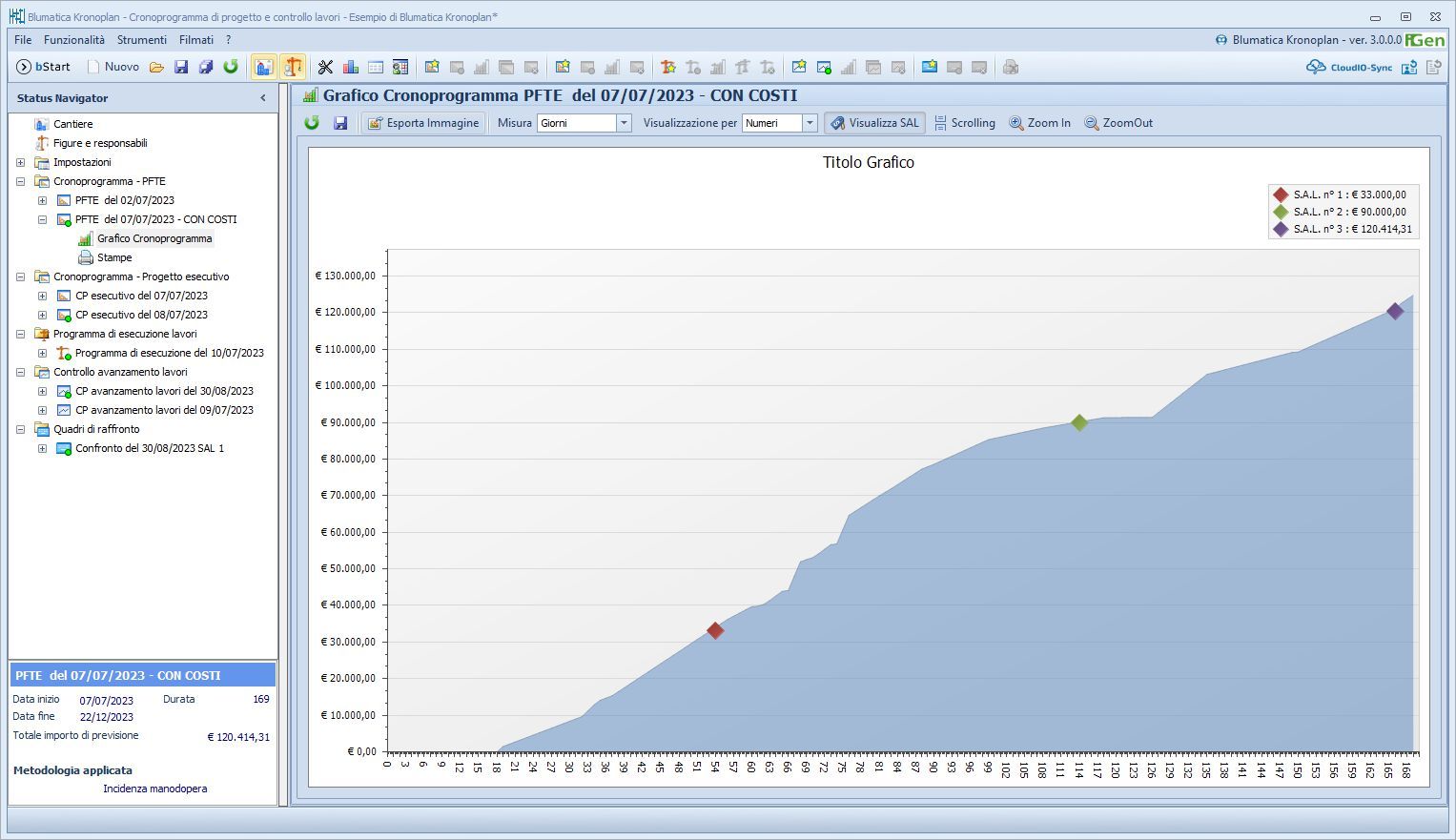Toggle the highlighted crane scale toolbar button

coord(293,67)
